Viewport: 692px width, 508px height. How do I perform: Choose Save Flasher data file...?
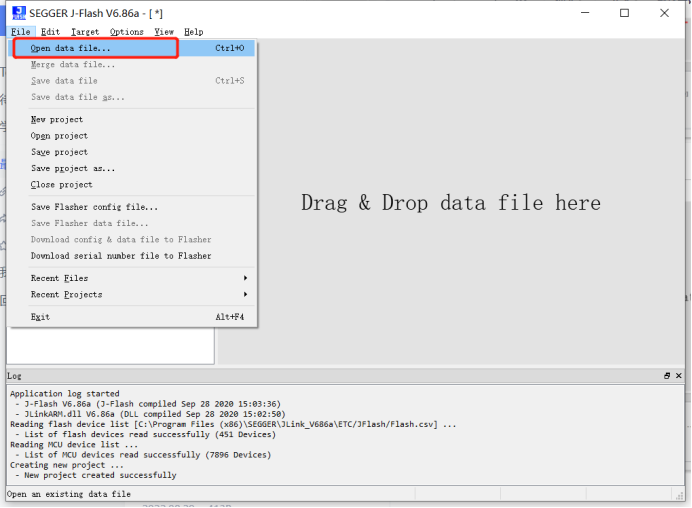coord(132,223)
